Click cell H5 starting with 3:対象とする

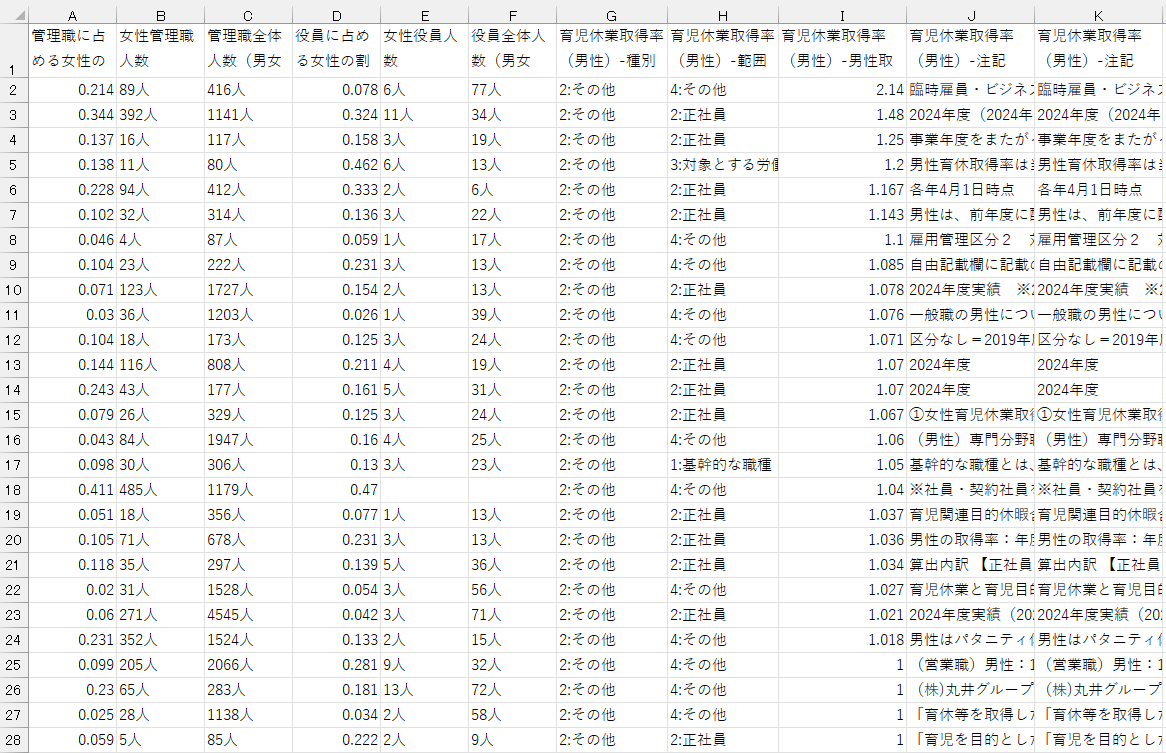(x=723, y=165)
